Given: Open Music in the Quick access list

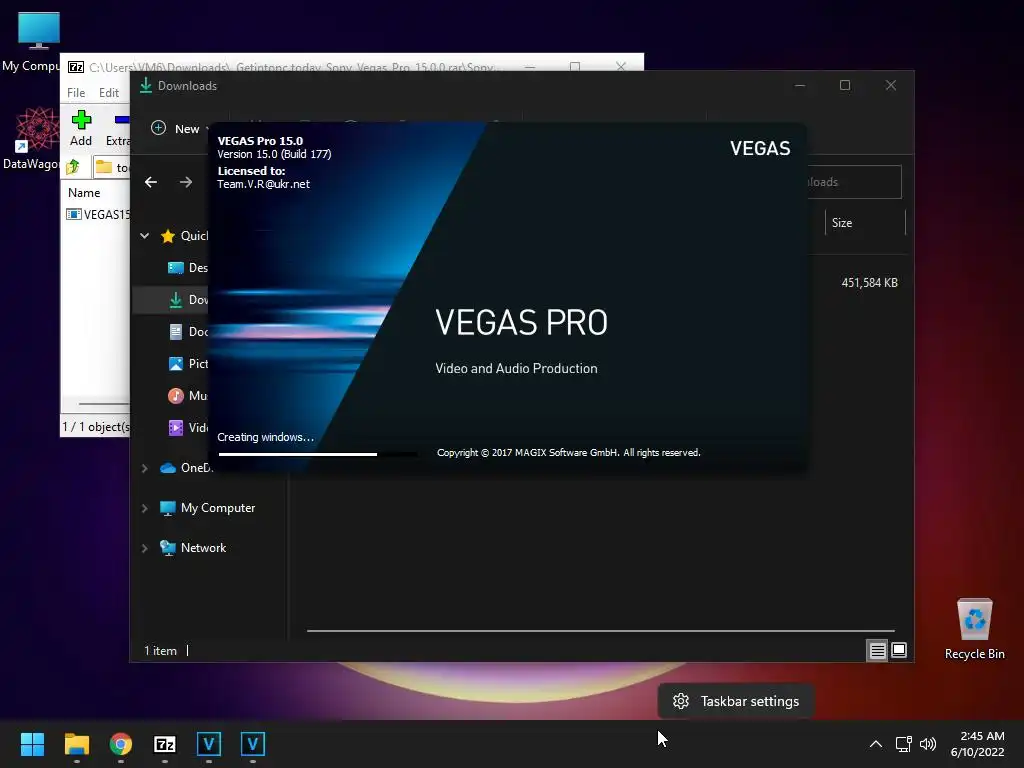Looking at the screenshot, I should pyautogui.click(x=188, y=396).
